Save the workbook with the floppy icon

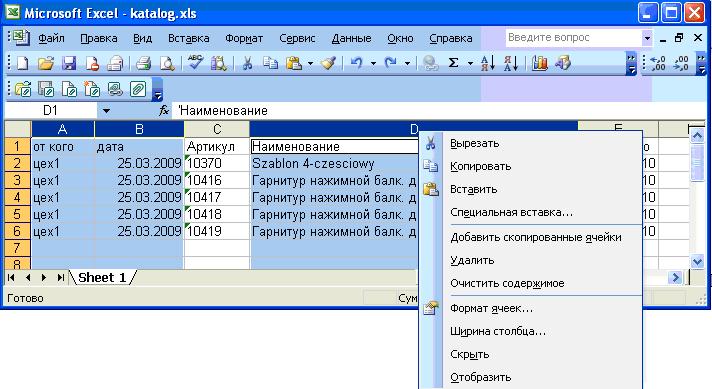[69, 63]
